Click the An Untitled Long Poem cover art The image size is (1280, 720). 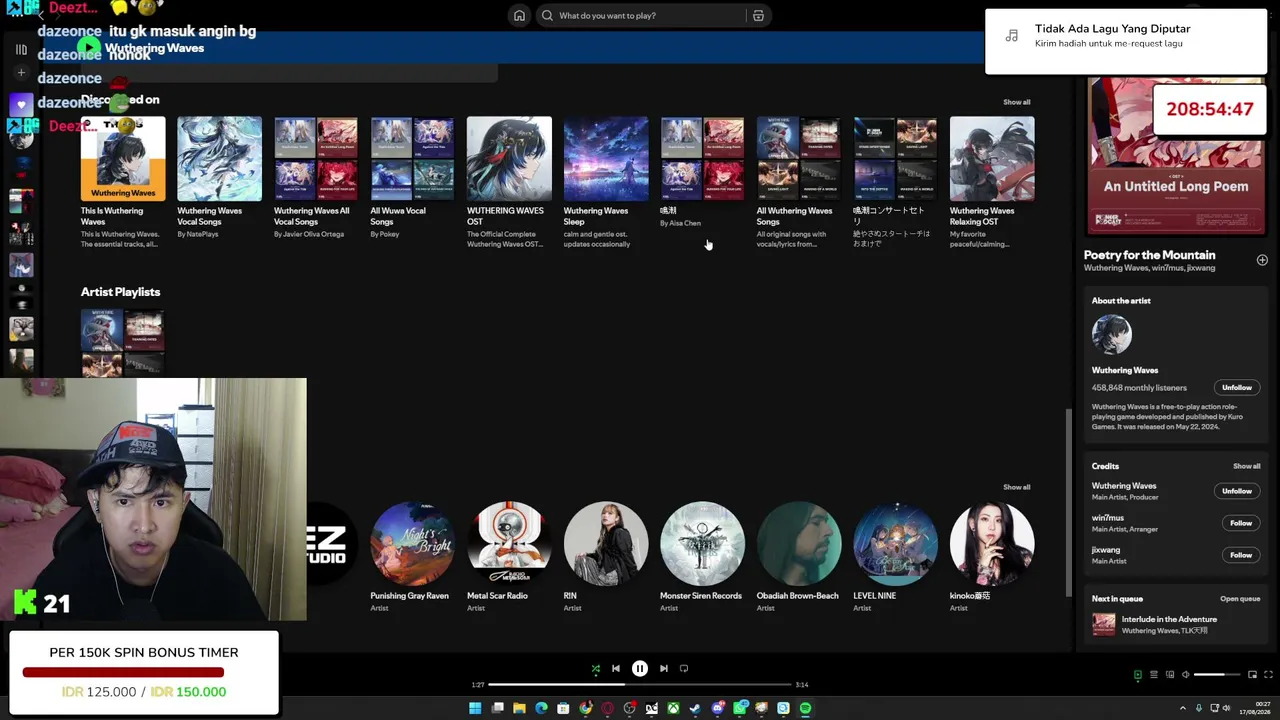[1176, 158]
